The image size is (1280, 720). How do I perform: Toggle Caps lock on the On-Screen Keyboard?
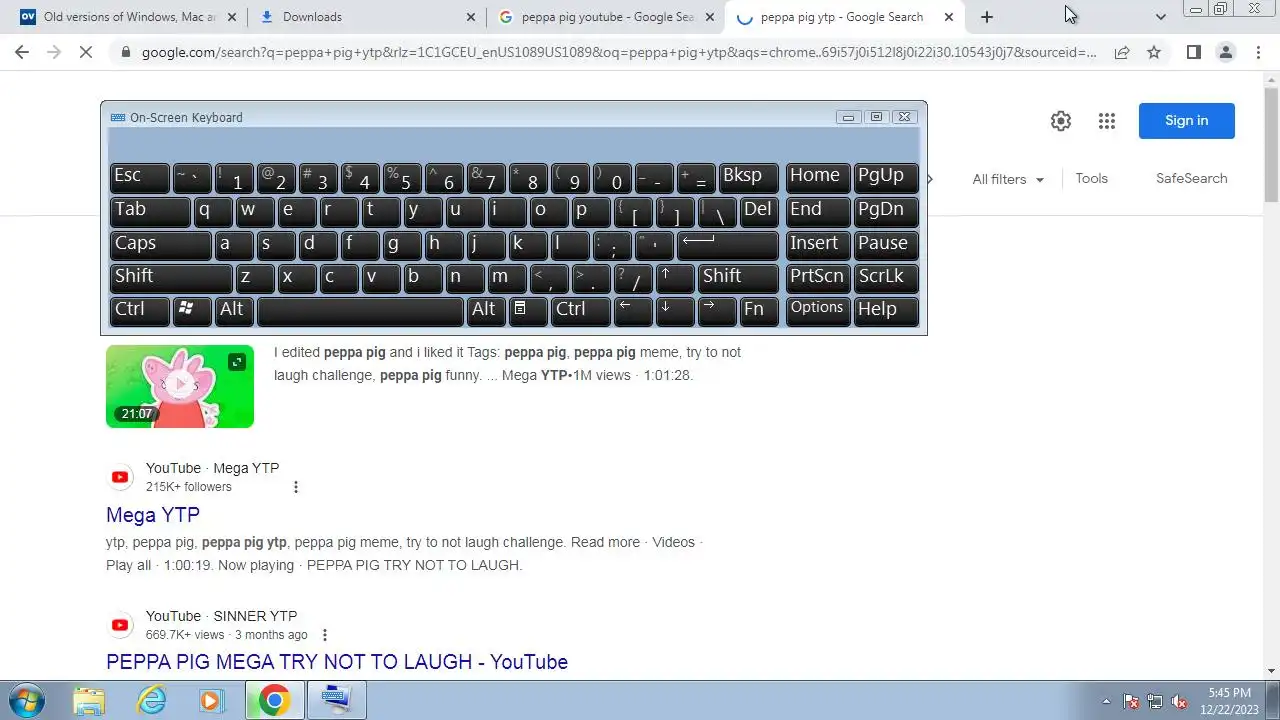pyautogui.click(x=161, y=244)
